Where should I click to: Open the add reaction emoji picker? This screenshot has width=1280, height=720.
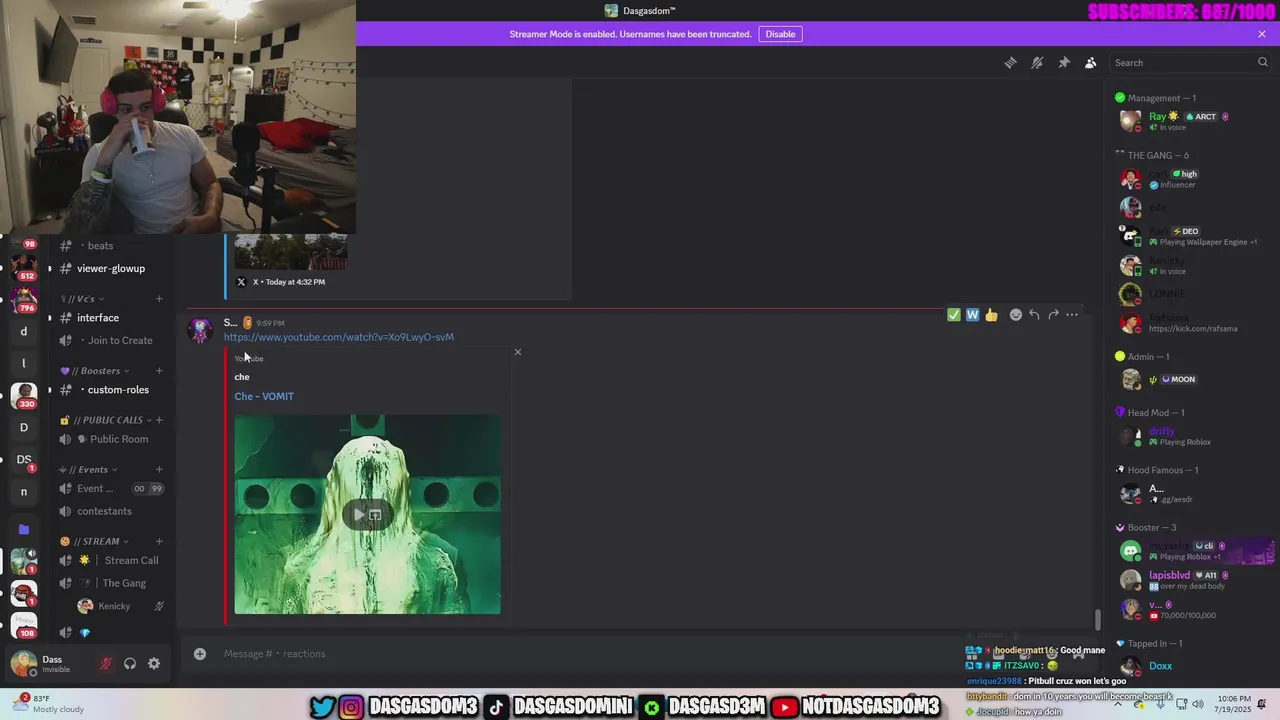click(x=1016, y=315)
